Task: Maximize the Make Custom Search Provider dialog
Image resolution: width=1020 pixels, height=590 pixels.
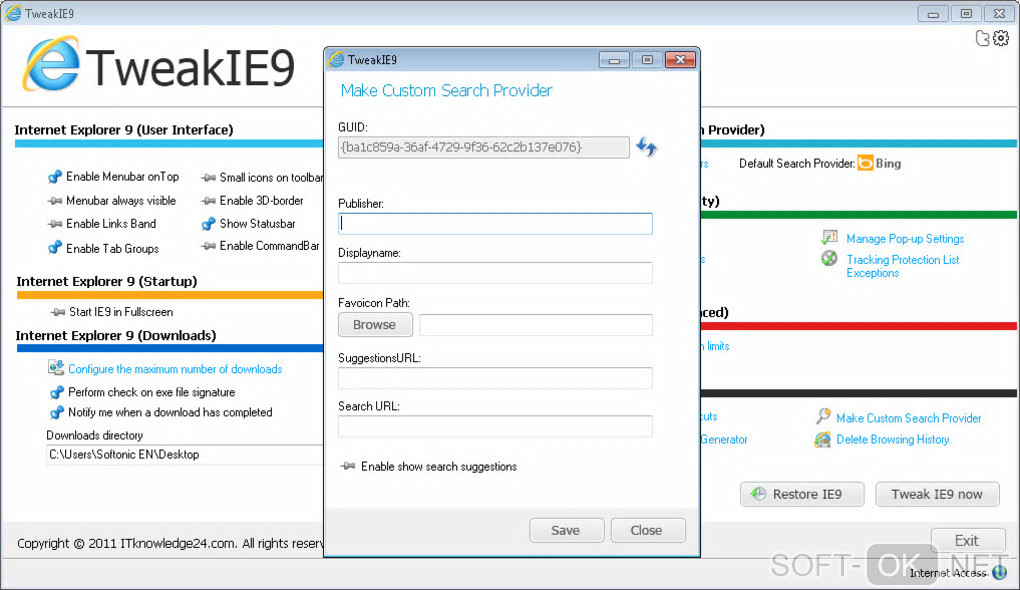Action: pyautogui.click(x=647, y=60)
